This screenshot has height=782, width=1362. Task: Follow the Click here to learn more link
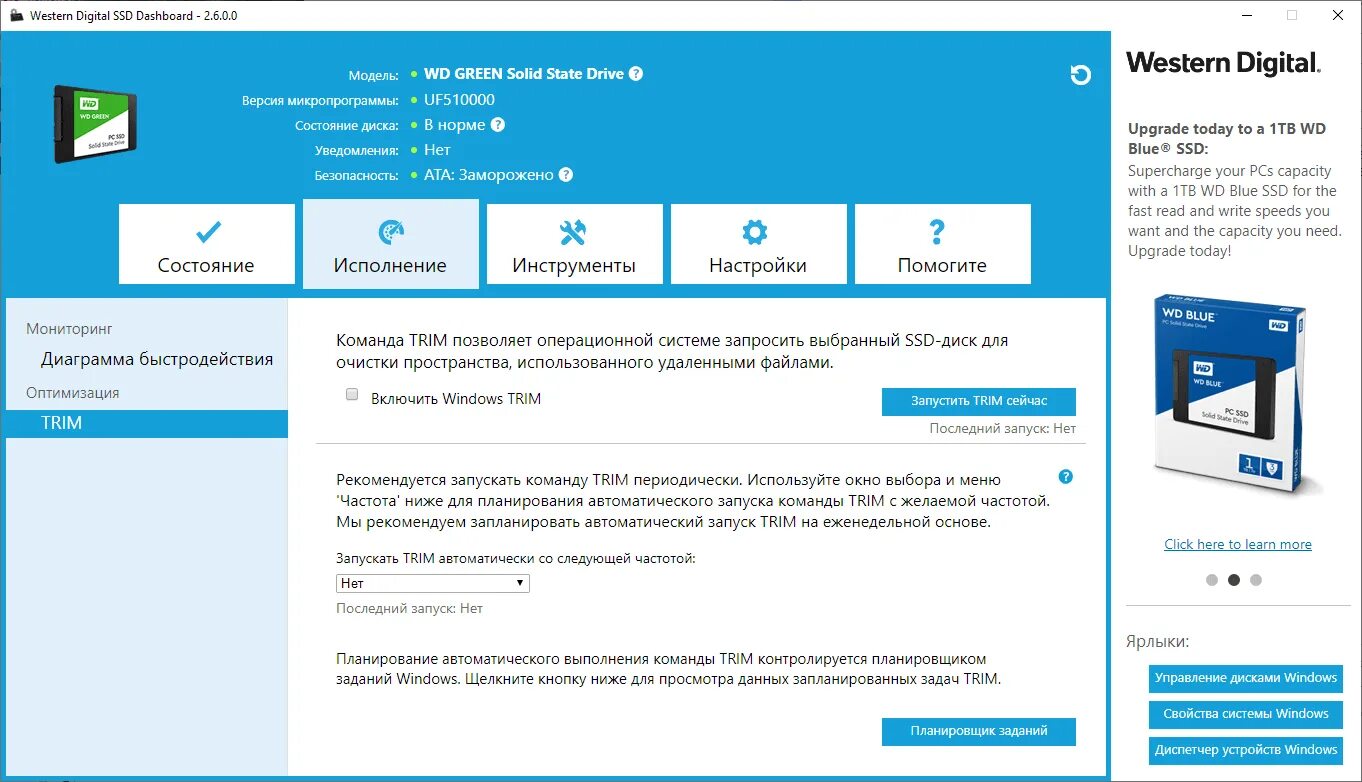coord(1237,543)
